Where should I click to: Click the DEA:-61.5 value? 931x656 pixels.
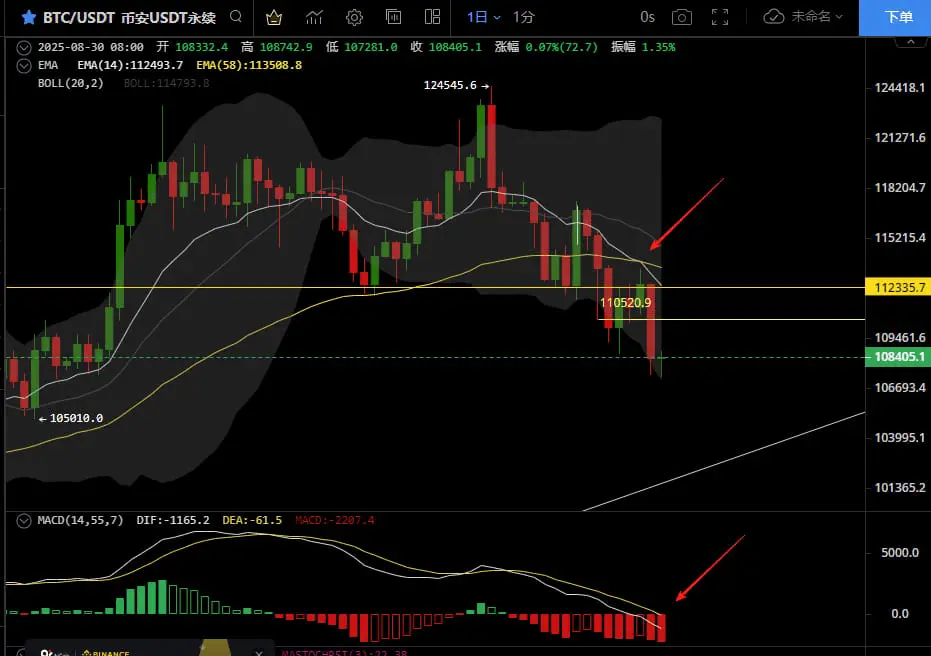click(252, 520)
